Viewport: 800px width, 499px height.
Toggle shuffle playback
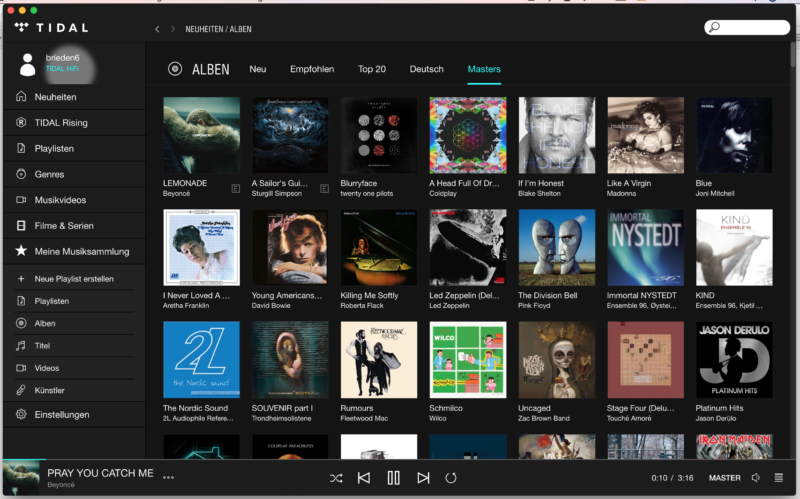336,478
